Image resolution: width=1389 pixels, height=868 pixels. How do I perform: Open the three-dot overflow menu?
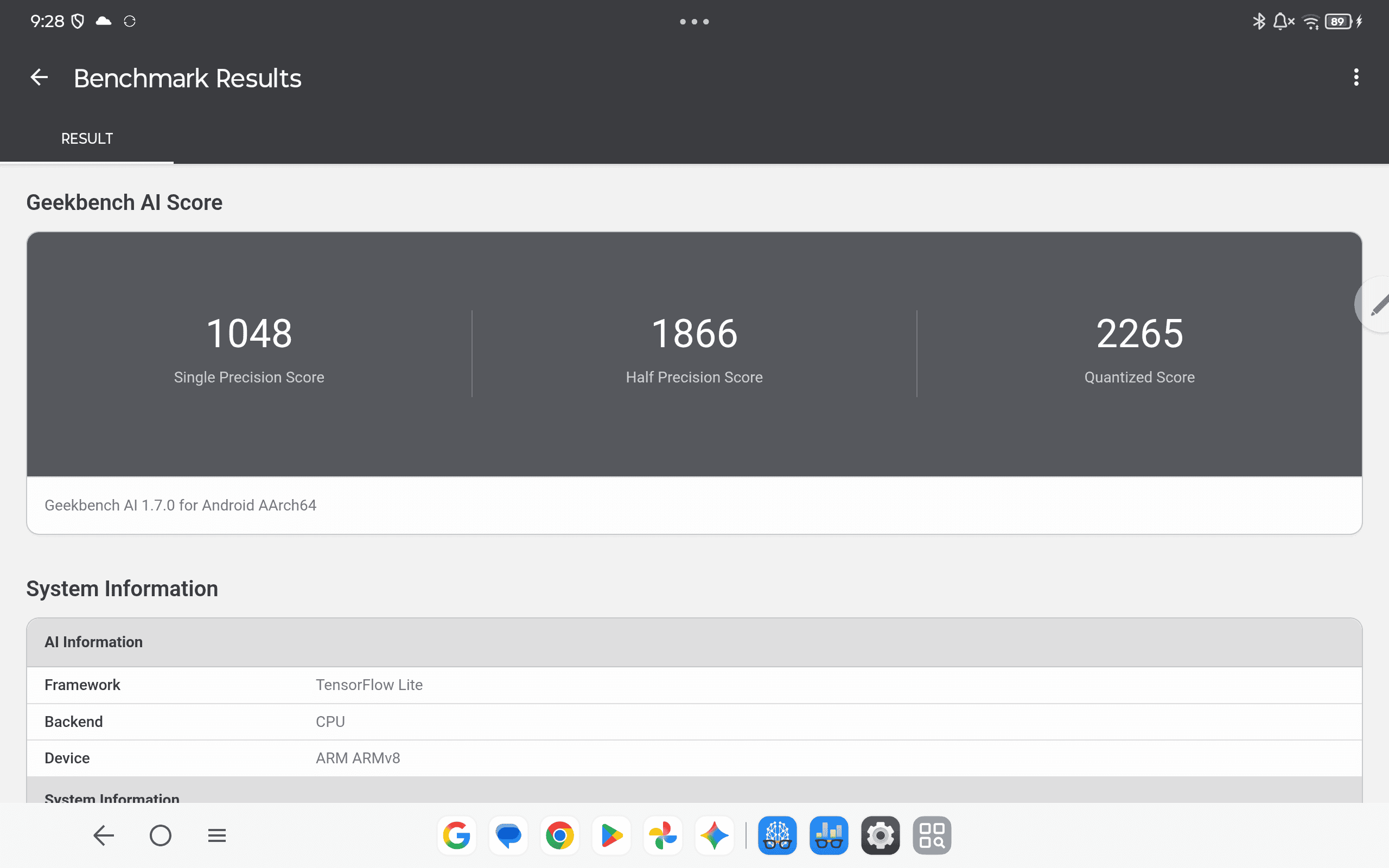point(1356,78)
